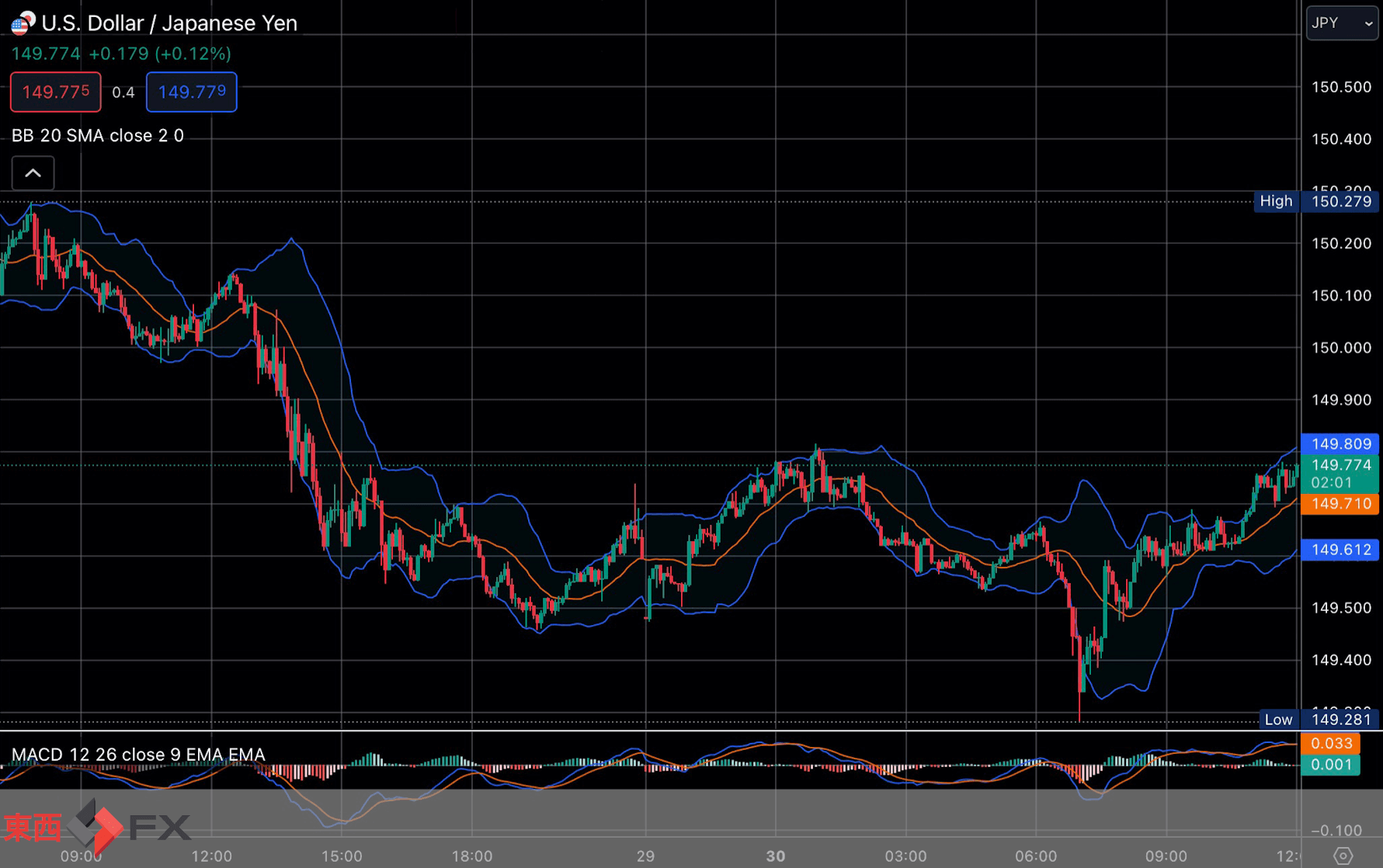The width and height of the screenshot is (1383, 868).
Task: Click the orange 149.710 basis price tag
Action: pos(1340,504)
